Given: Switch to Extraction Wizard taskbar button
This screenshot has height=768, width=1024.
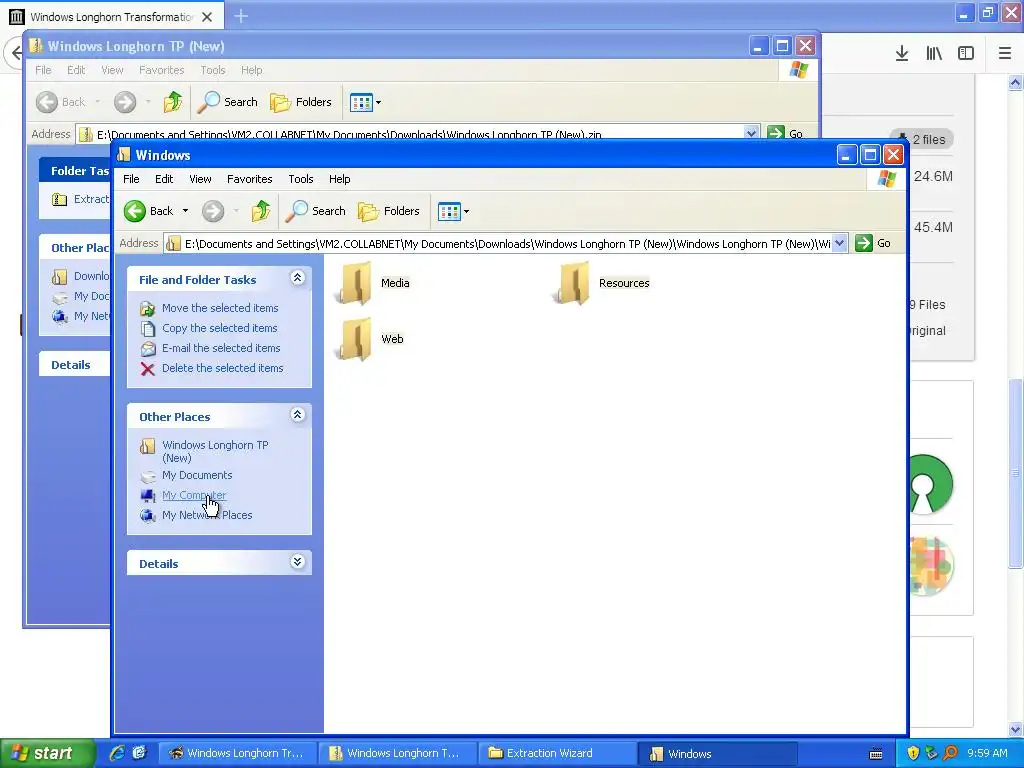Looking at the screenshot, I should pyautogui.click(x=557, y=753).
